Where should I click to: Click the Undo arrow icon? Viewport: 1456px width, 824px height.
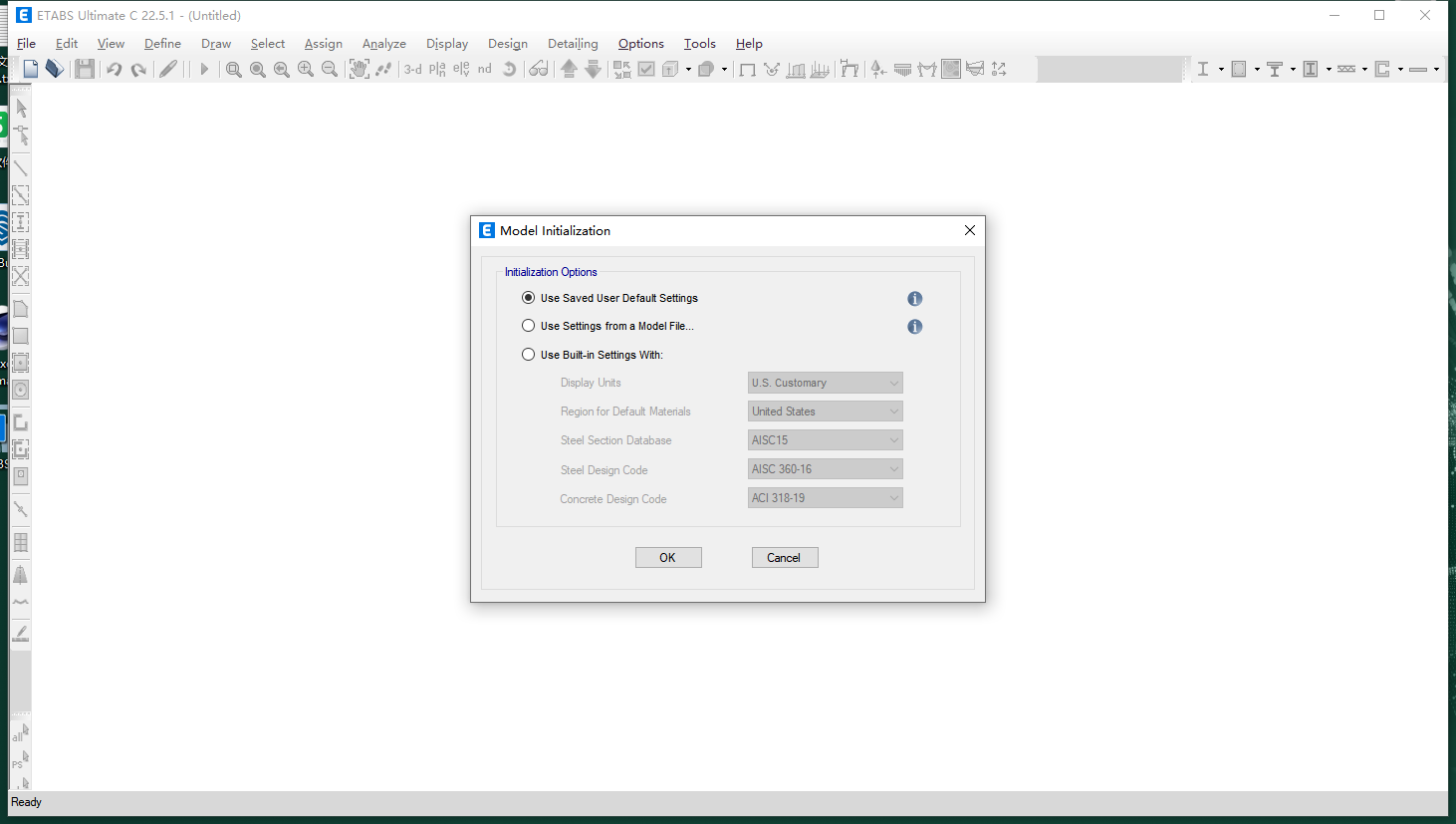tap(114, 69)
